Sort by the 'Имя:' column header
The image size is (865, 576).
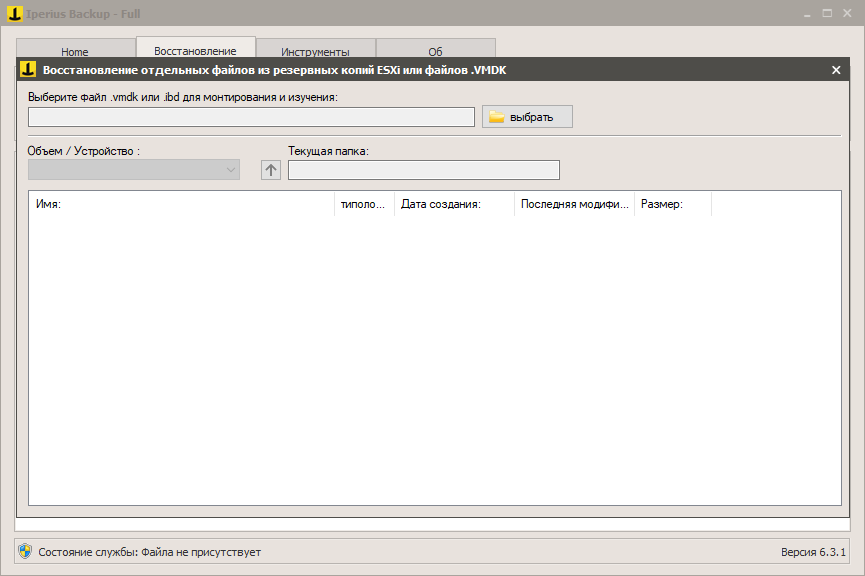click(181, 204)
